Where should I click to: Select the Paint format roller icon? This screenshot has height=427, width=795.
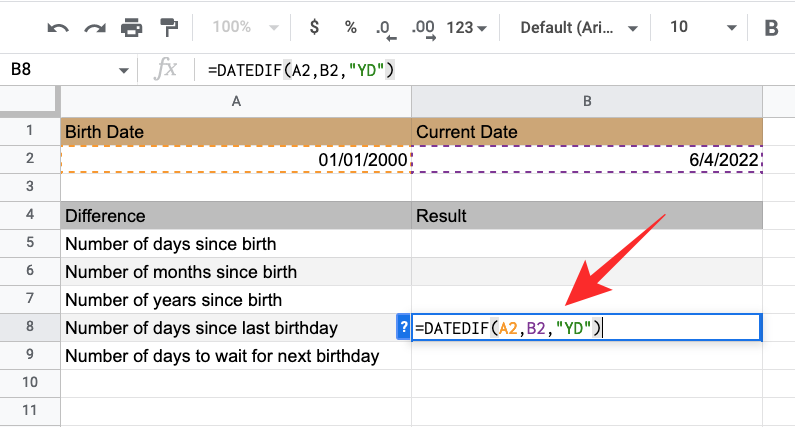click(168, 28)
